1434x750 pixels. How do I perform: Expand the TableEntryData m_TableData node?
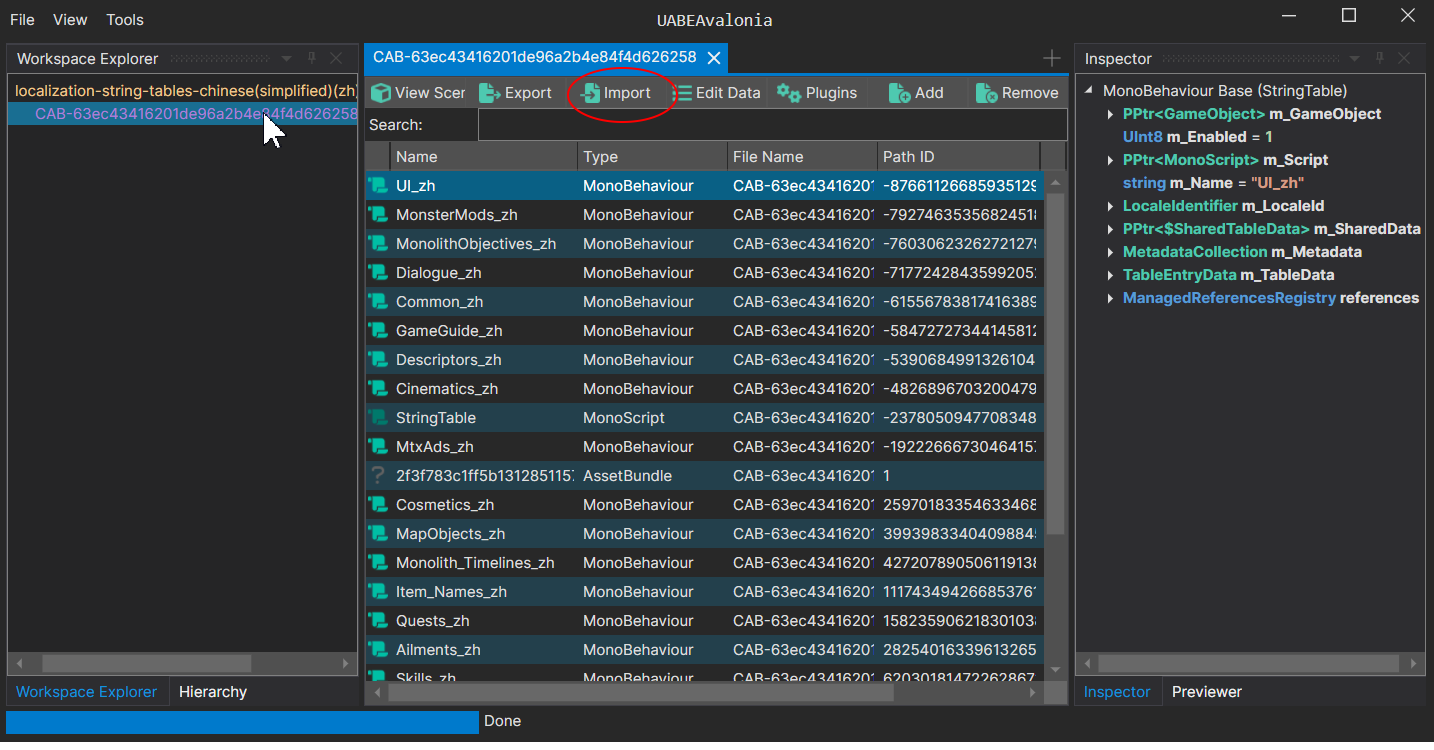pos(1110,275)
